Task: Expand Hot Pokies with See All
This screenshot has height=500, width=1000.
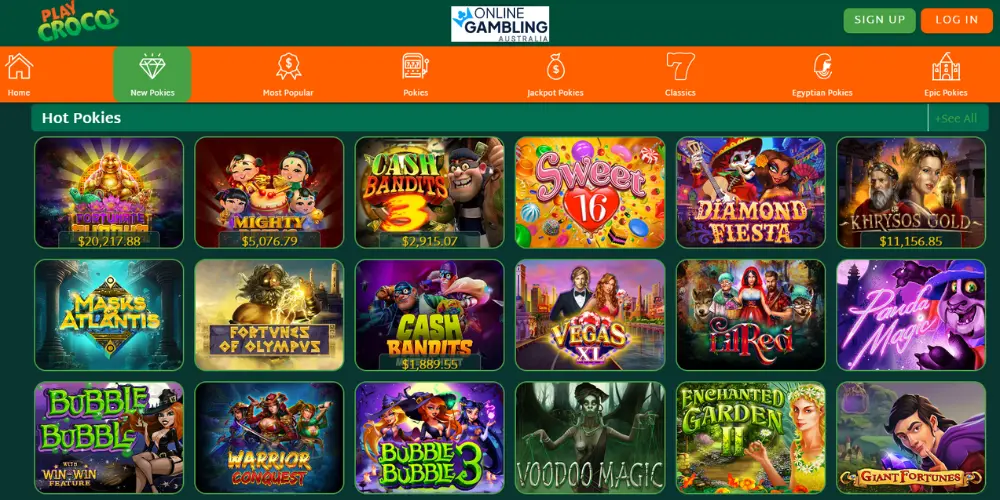Action: [x=955, y=119]
